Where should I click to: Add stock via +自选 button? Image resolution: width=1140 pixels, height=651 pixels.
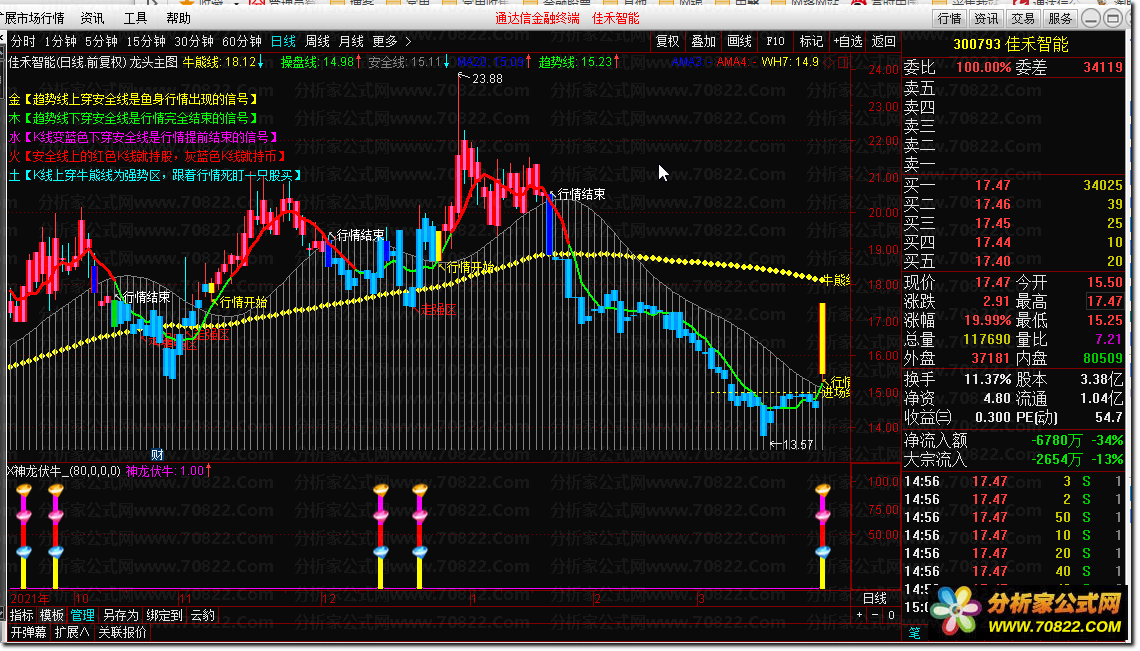pyautogui.click(x=848, y=41)
